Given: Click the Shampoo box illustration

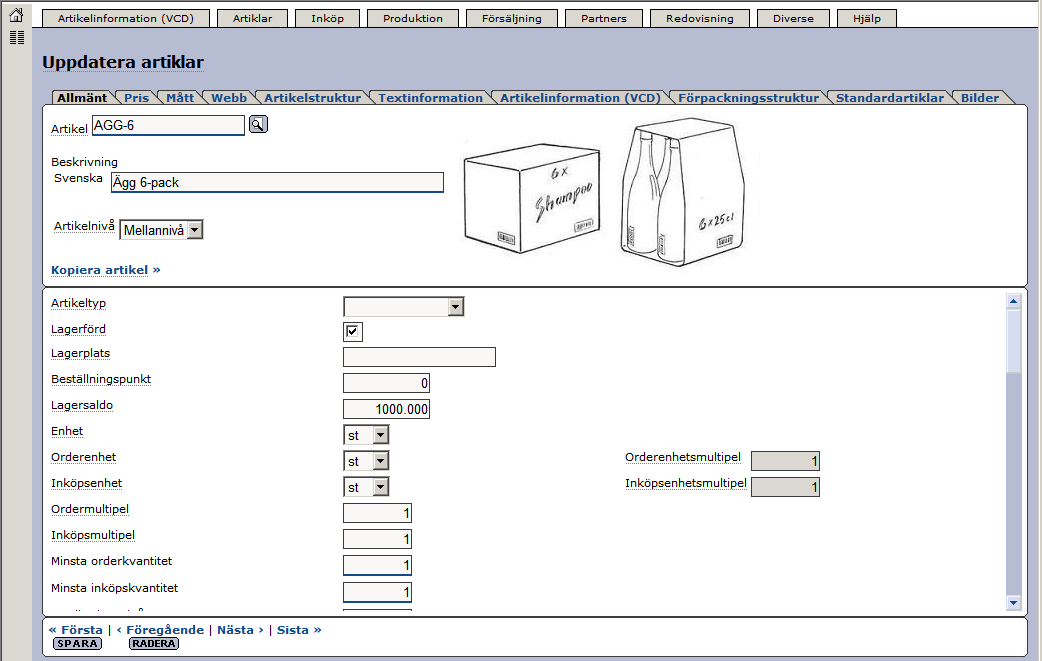Looking at the screenshot, I should click(x=532, y=198).
